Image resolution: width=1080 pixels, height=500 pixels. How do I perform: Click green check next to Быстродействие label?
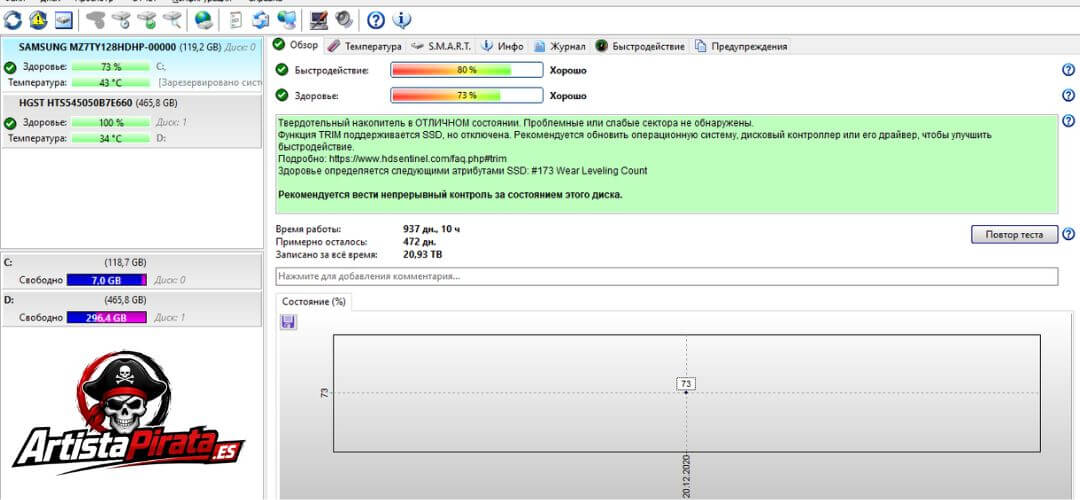click(282, 70)
